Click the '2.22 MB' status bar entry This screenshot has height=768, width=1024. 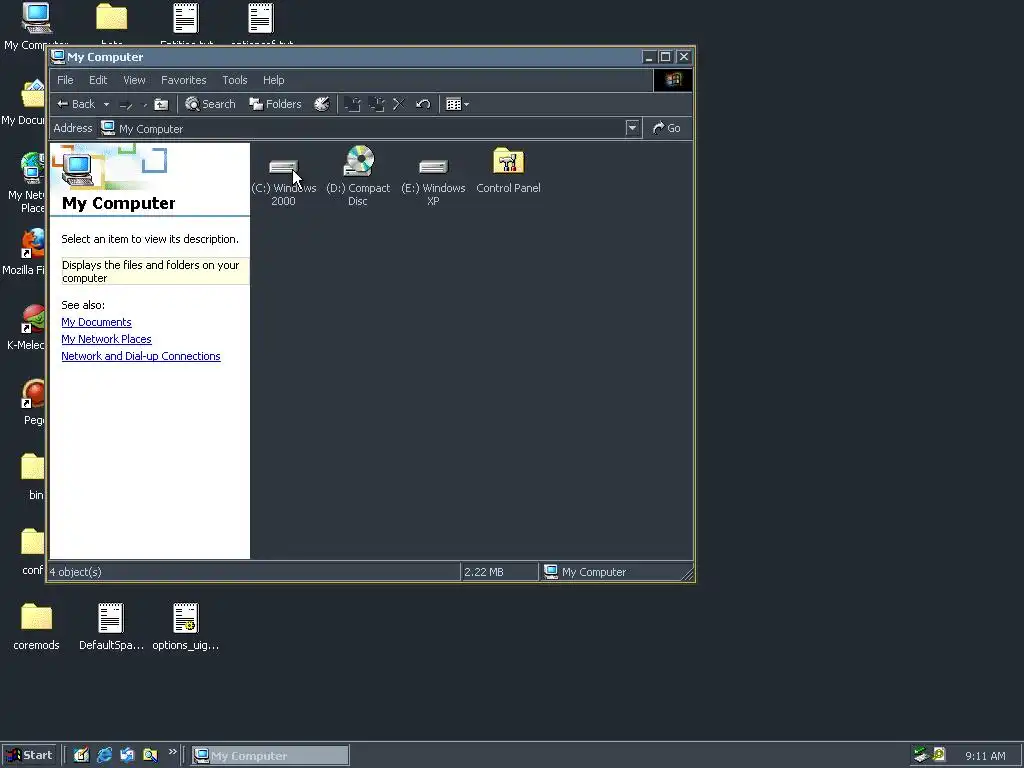click(x=484, y=571)
